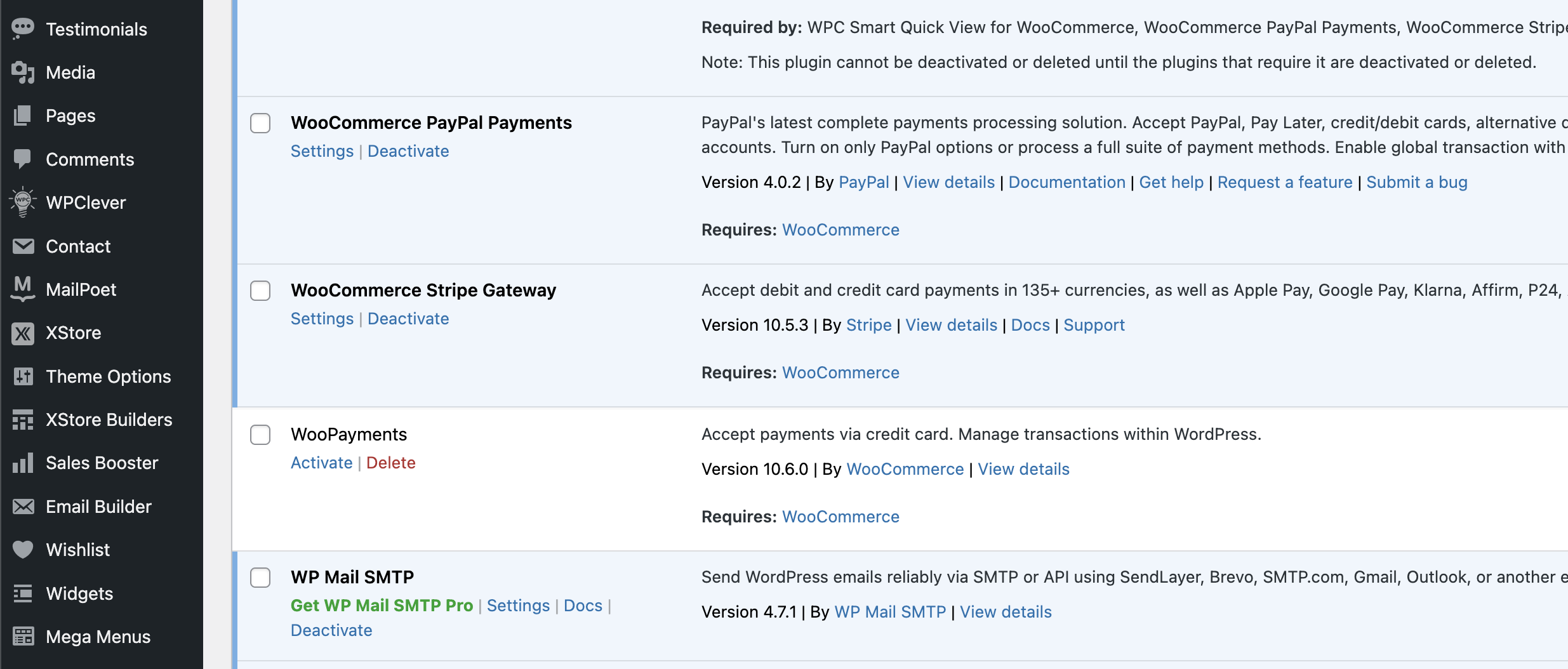Open the Theme Options menu
The width and height of the screenshot is (1568, 669).
(109, 376)
